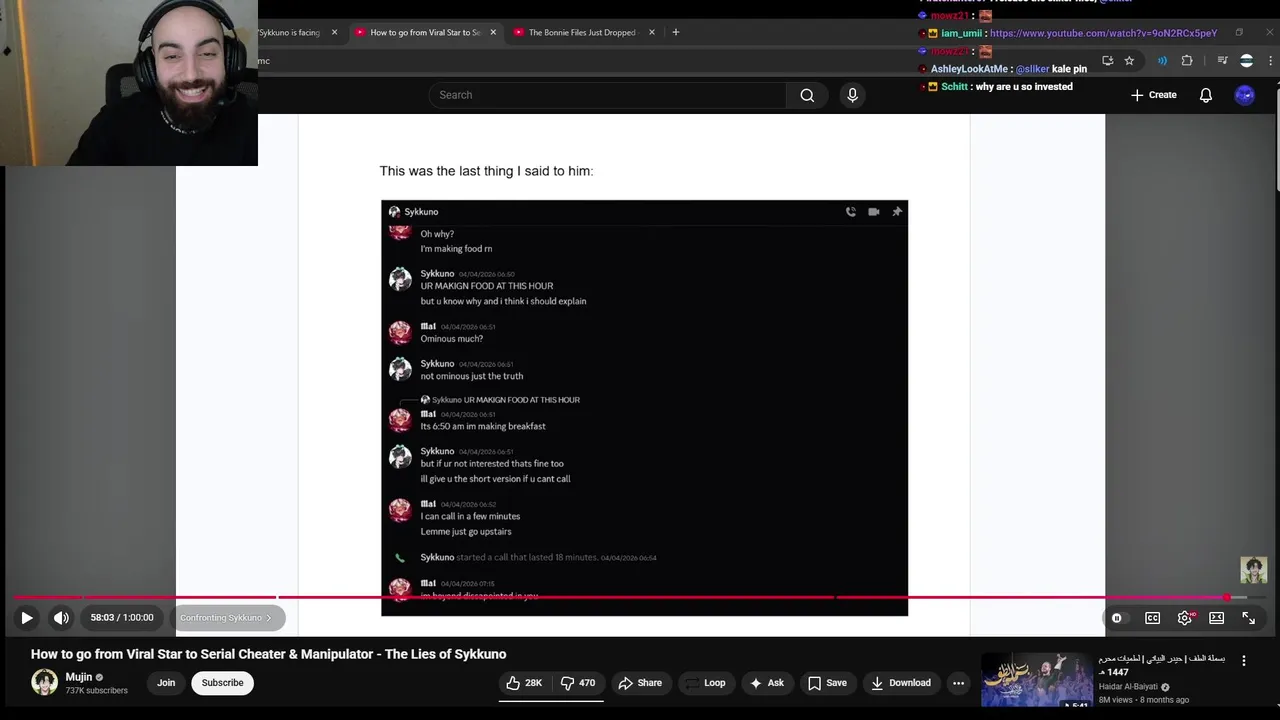Select the 'How to go from Viral Star' tab
The width and height of the screenshot is (1280, 720).
(x=425, y=32)
